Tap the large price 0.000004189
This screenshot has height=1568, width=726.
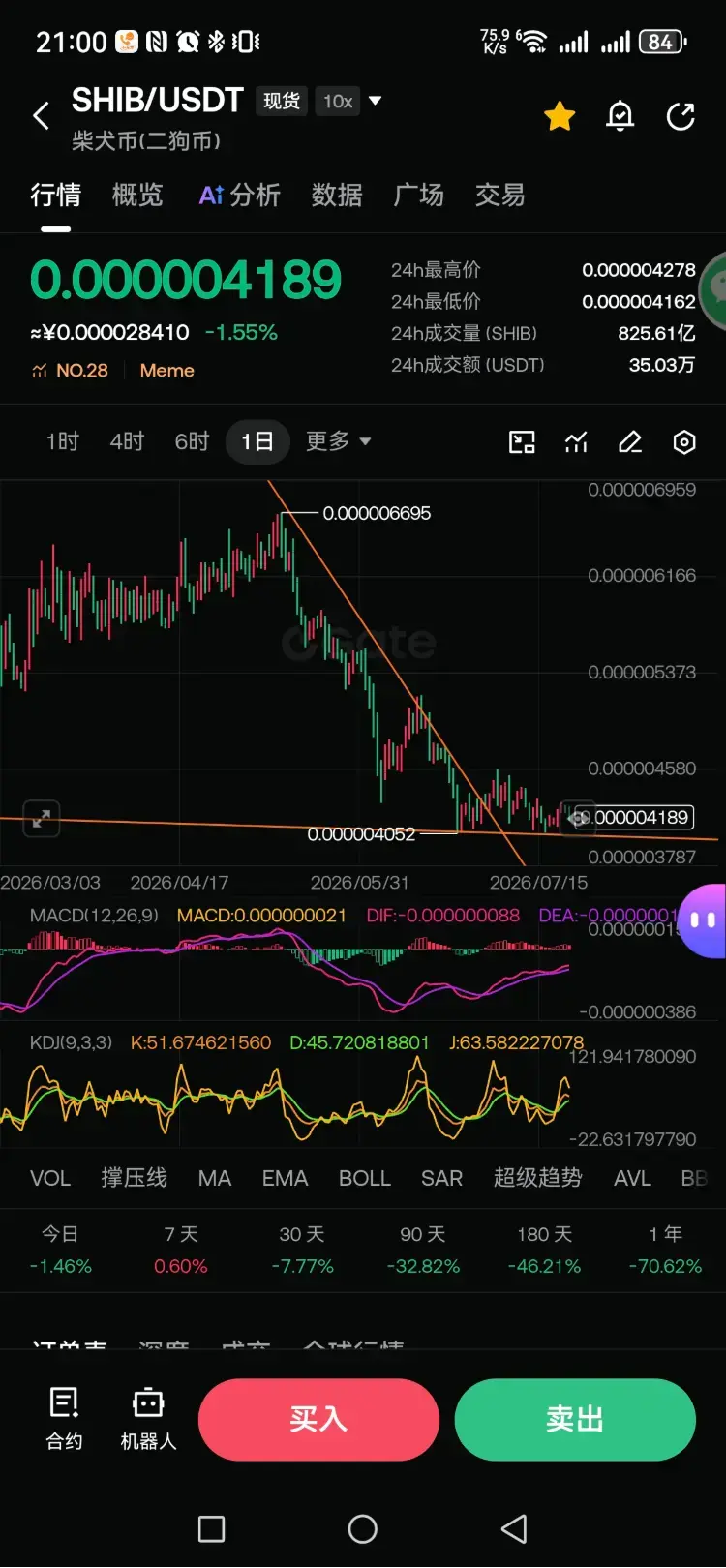186,280
